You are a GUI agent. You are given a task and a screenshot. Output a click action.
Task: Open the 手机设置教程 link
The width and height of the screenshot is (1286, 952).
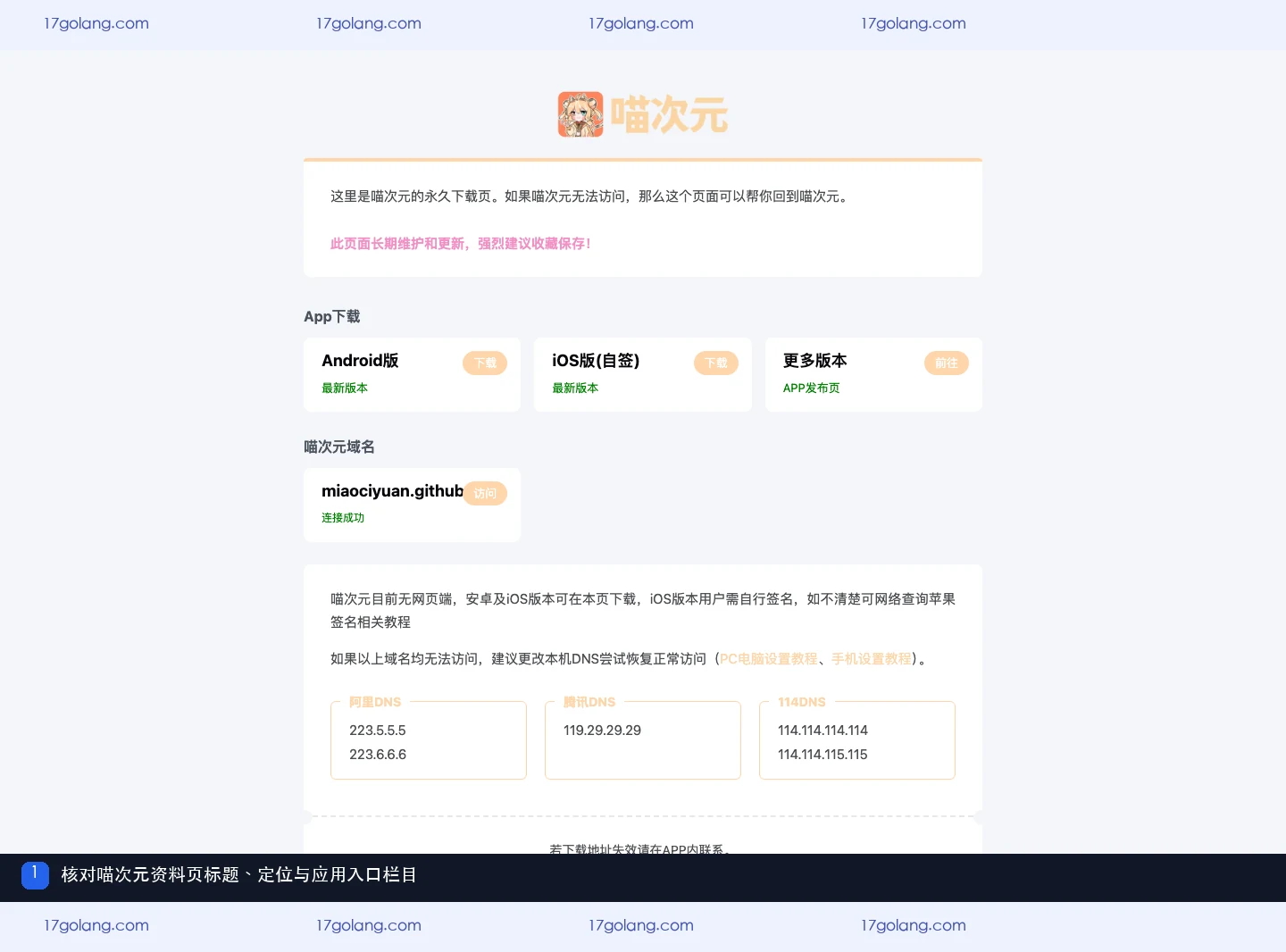point(872,659)
